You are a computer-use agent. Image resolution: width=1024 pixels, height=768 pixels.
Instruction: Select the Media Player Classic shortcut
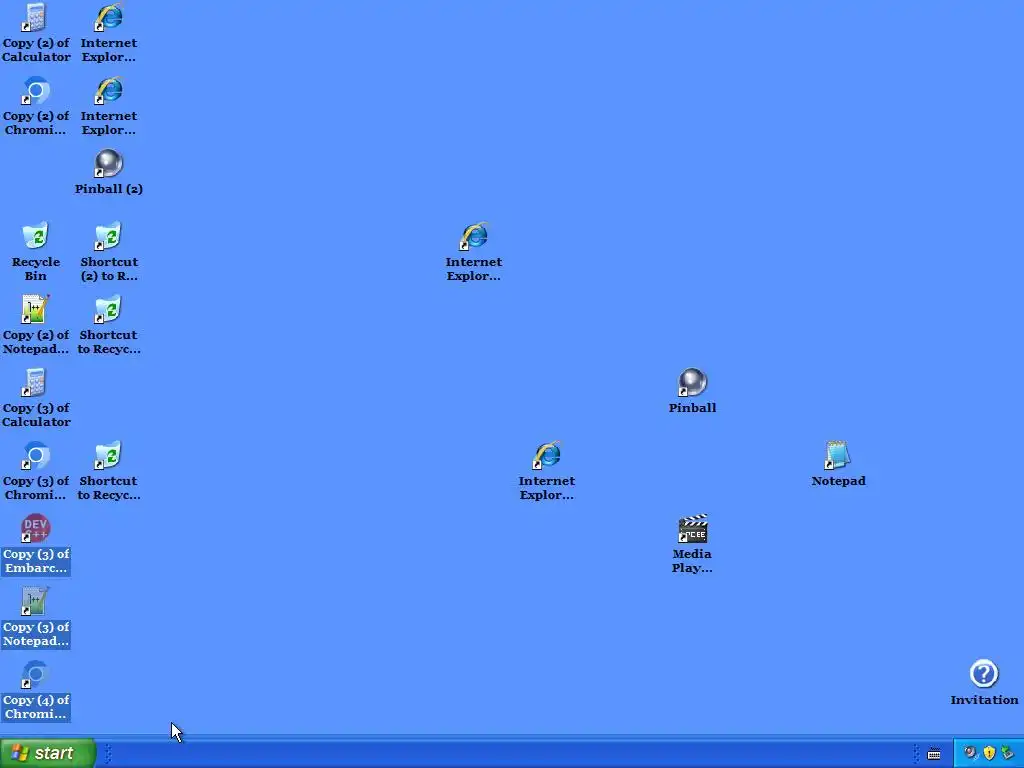692,545
